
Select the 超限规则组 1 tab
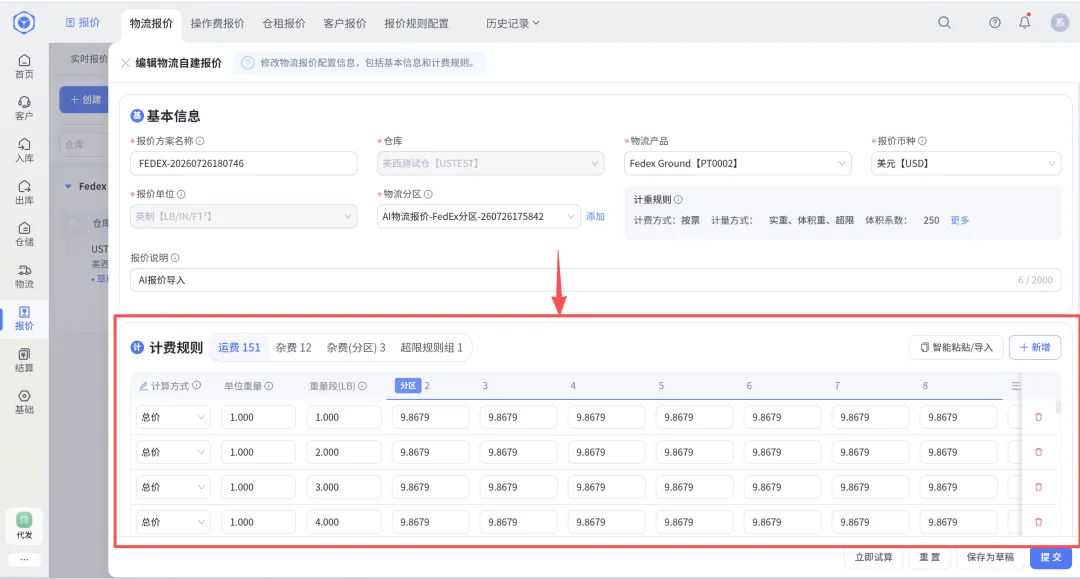pyautogui.click(x=431, y=348)
